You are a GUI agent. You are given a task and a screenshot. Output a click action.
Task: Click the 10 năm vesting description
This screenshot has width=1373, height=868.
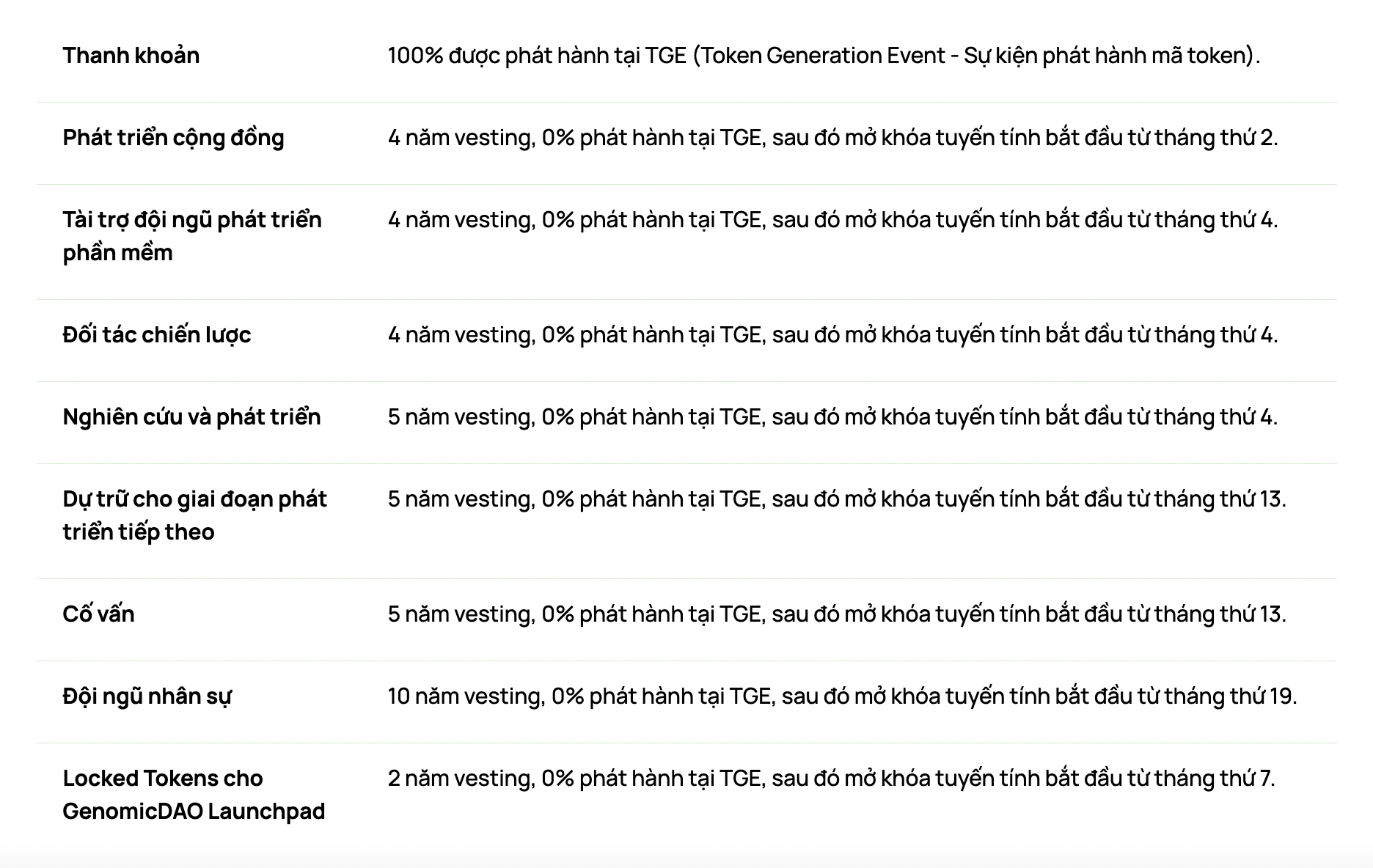pos(842,696)
